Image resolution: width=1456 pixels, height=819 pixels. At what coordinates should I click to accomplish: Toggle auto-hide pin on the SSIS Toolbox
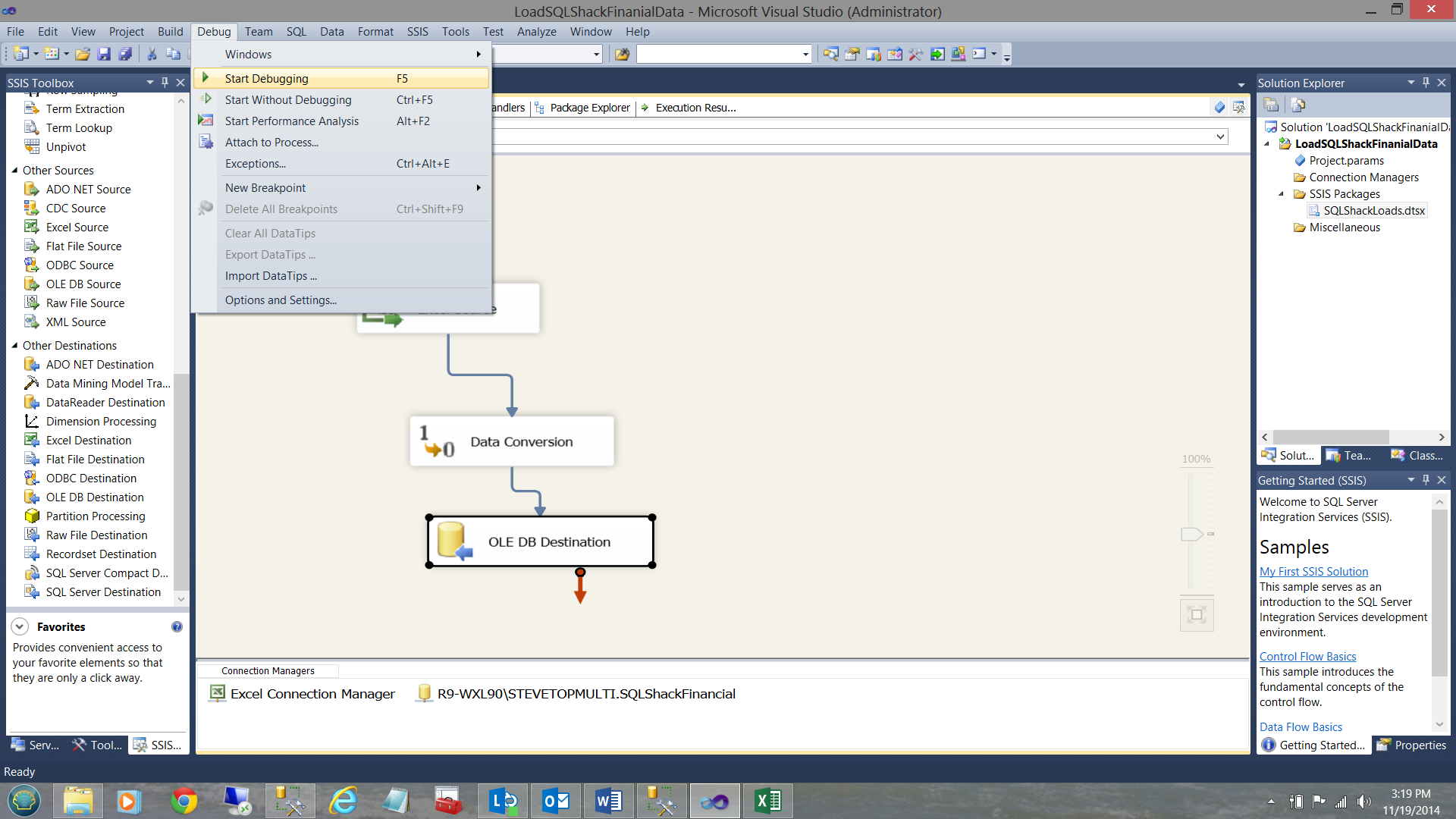(165, 83)
